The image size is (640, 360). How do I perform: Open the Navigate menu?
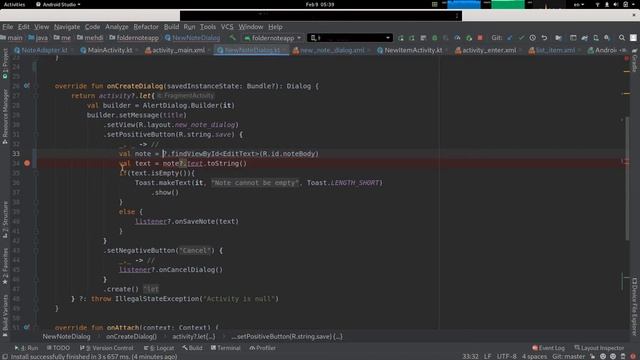tap(67, 27)
